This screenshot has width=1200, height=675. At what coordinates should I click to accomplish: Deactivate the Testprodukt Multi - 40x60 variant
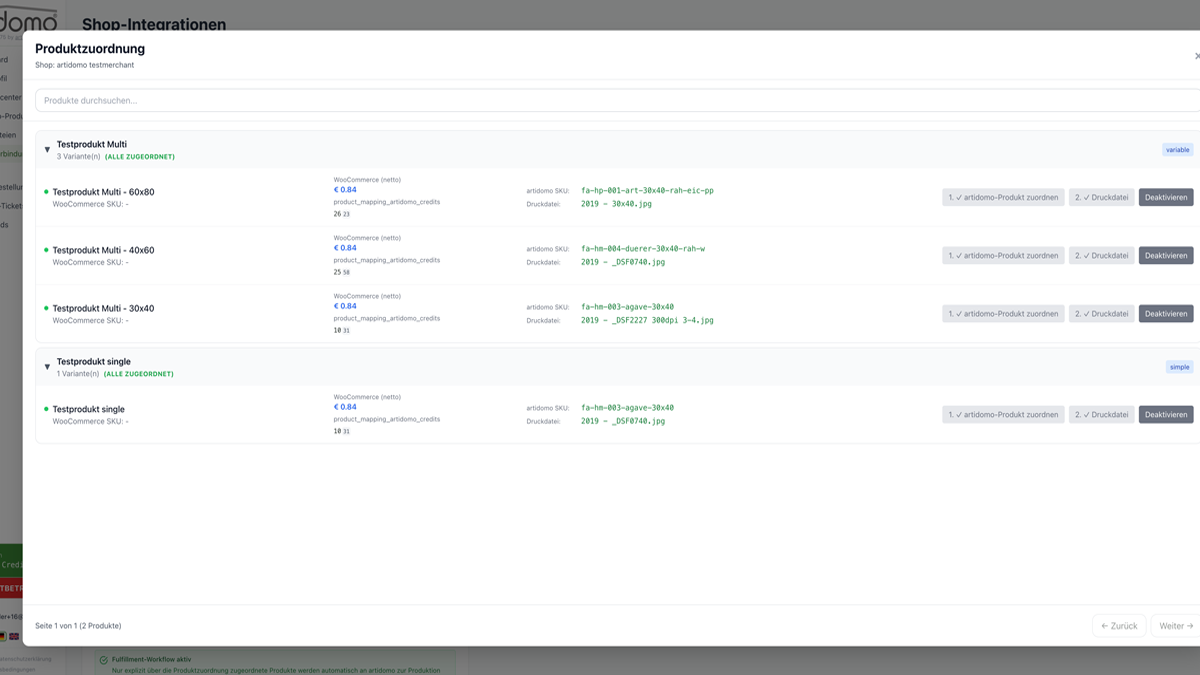click(x=1165, y=255)
